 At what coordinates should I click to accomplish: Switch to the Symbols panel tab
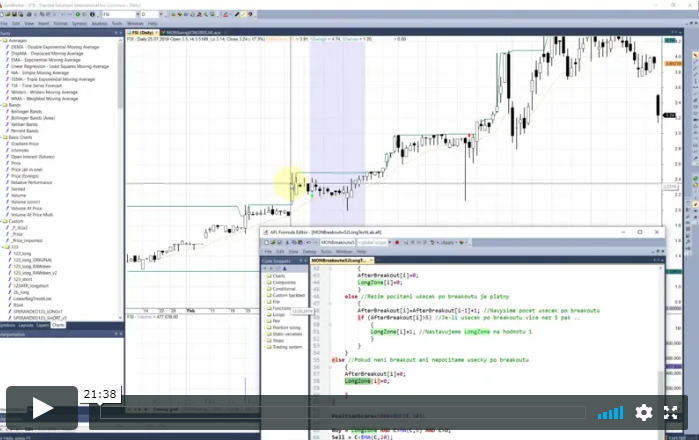tap(7, 325)
